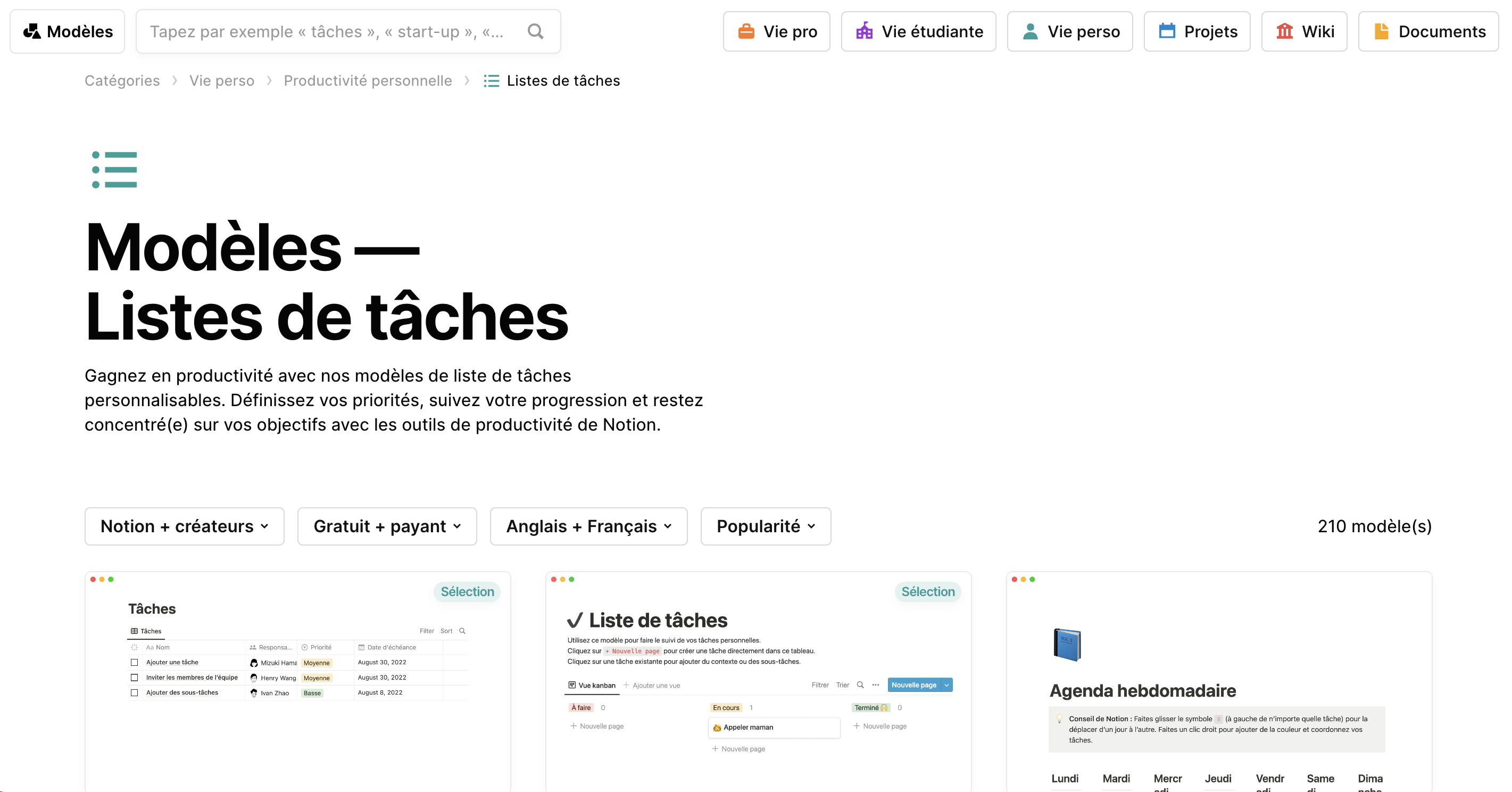1512x792 pixels.
Task: Click the blue Nouvelle page button
Action: pyautogui.click(x=914, y=685)
